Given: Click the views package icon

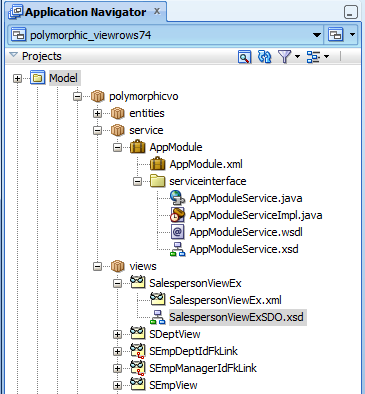Looking at the screenshot, I should 117,266.
